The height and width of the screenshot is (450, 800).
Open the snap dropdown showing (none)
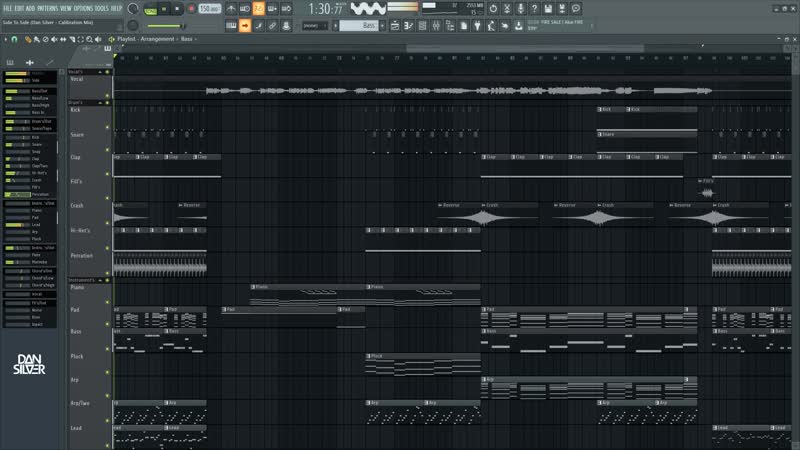(314, 26)
